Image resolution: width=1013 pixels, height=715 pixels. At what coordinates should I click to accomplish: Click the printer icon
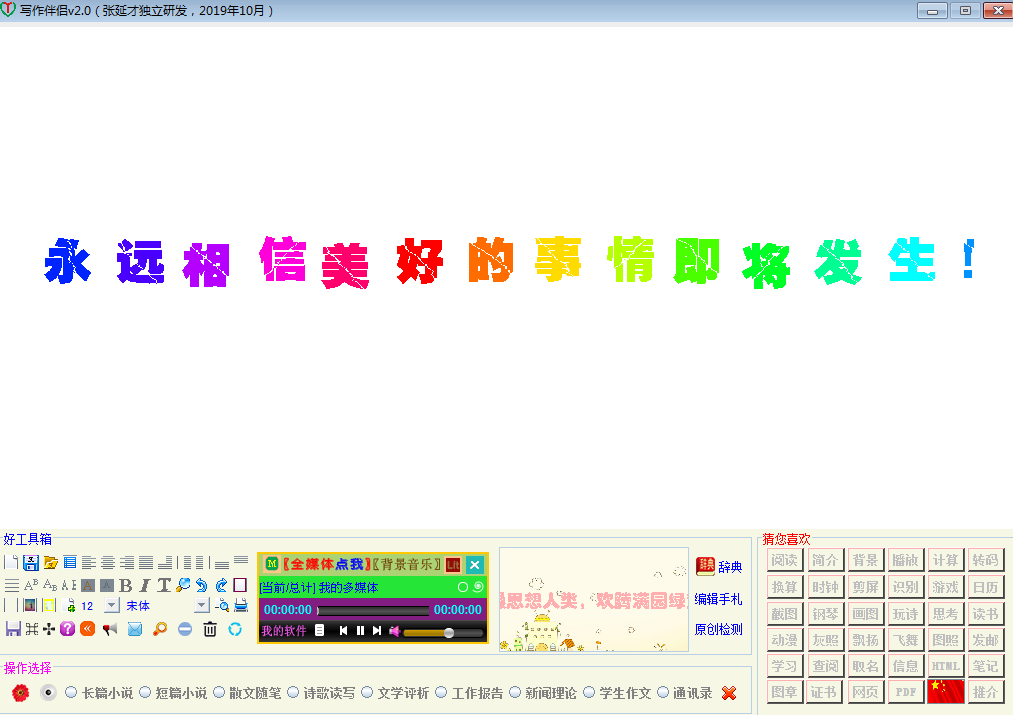[241, 606]
